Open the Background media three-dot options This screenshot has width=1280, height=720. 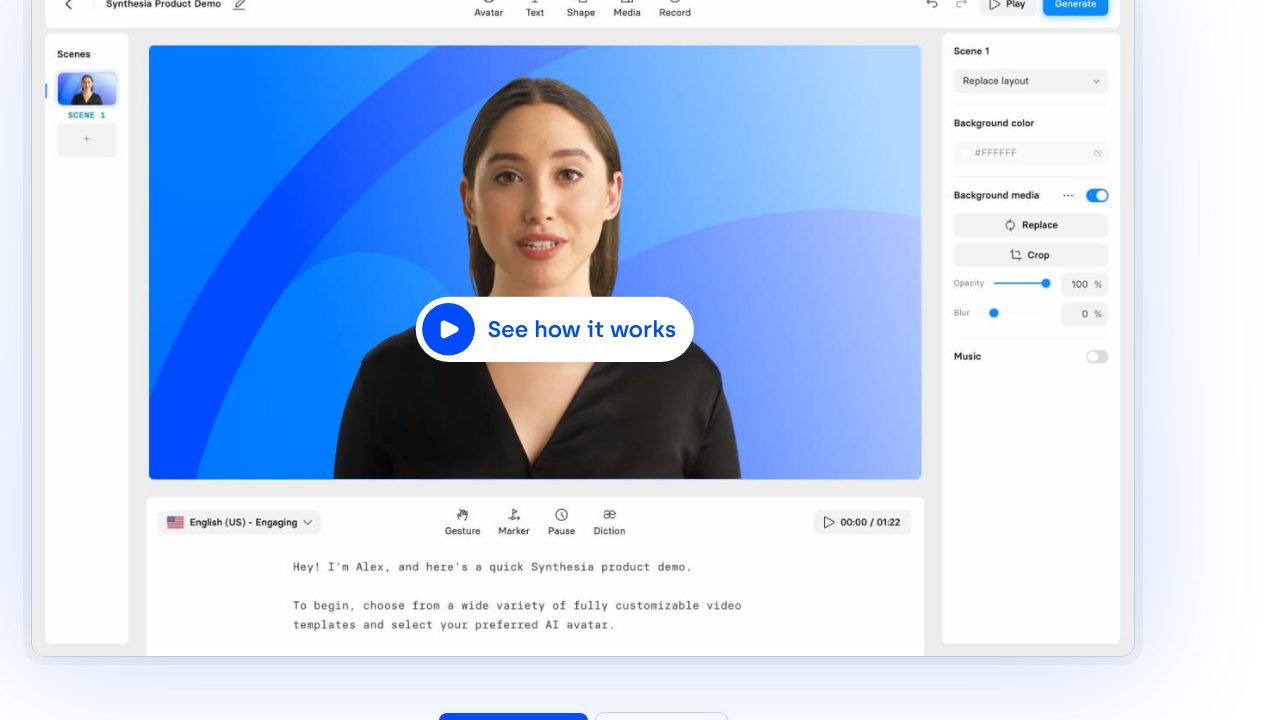pyautogui.click(x=1068, y=196)
